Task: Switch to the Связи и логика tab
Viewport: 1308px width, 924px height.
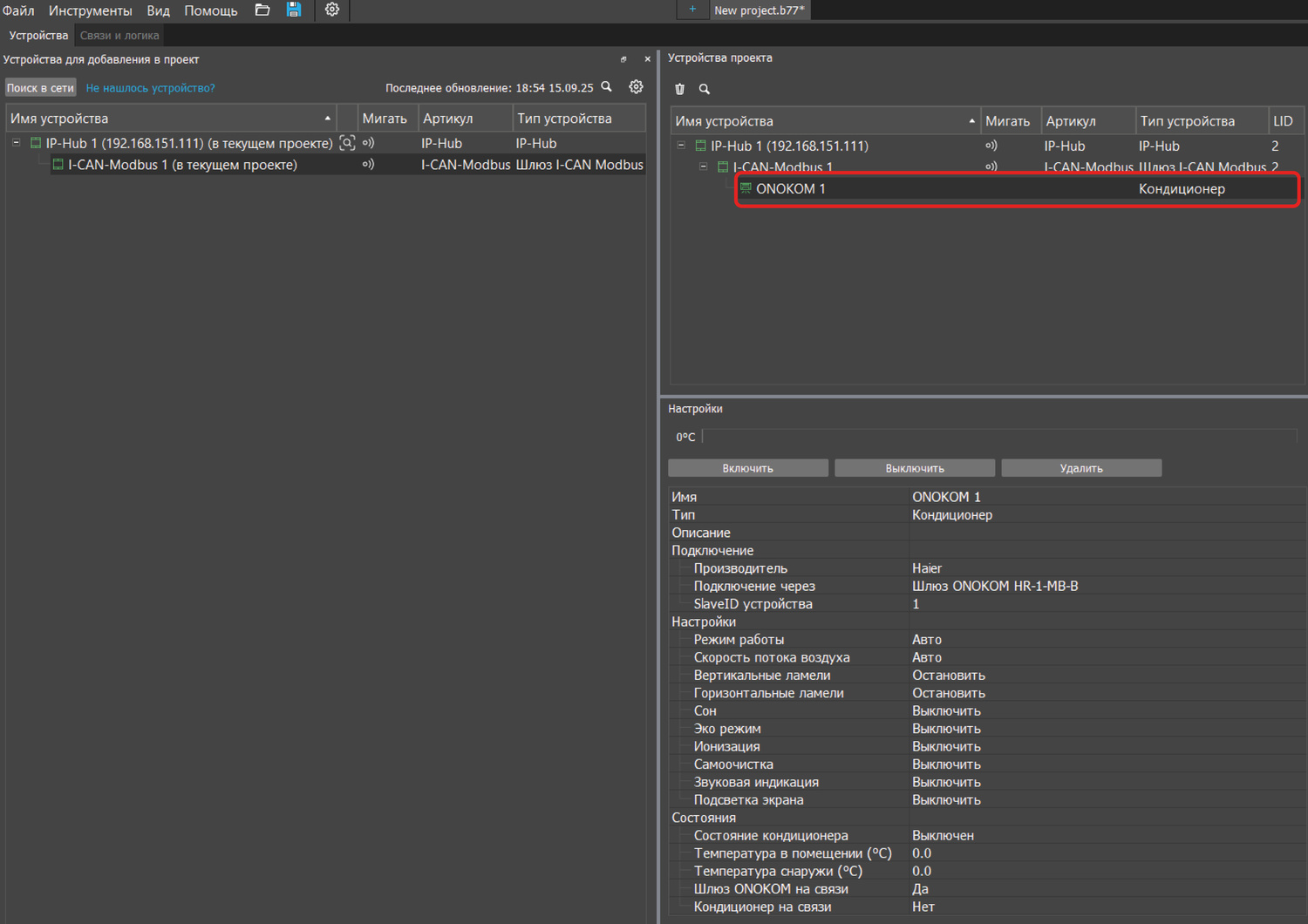Action: click(x=119, y=36)
